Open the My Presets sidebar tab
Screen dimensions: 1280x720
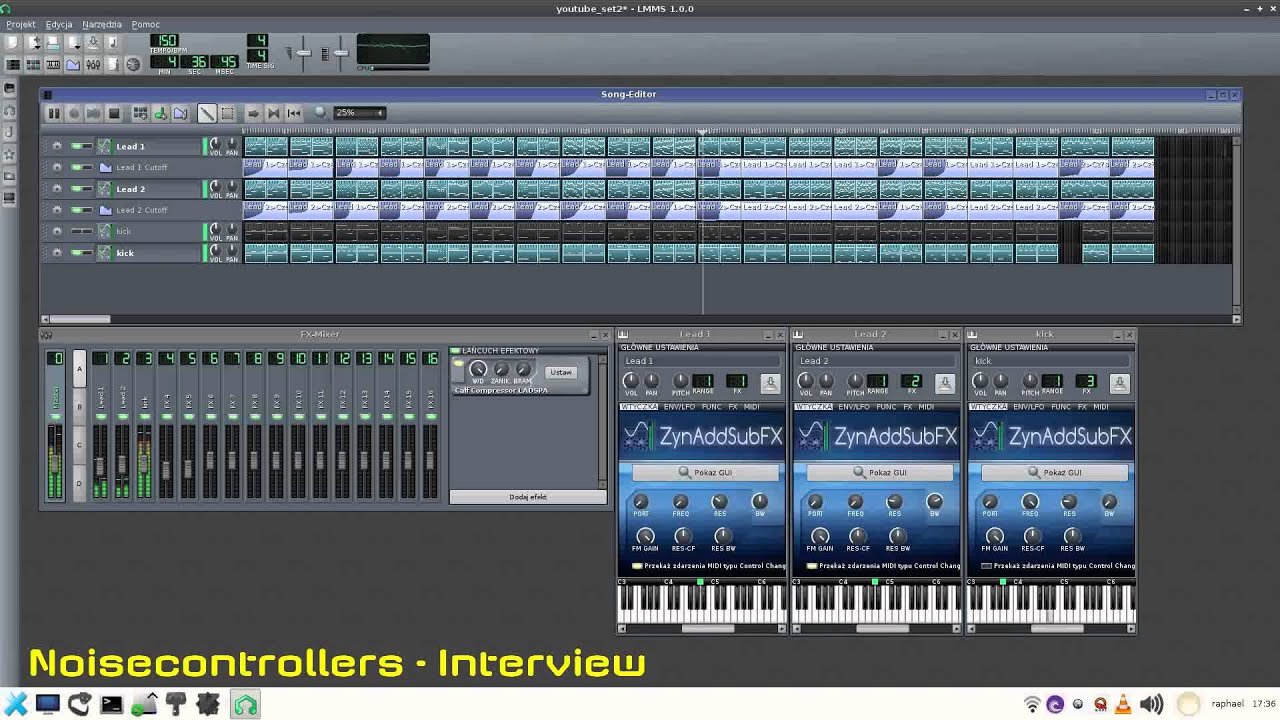pos(10,154)
